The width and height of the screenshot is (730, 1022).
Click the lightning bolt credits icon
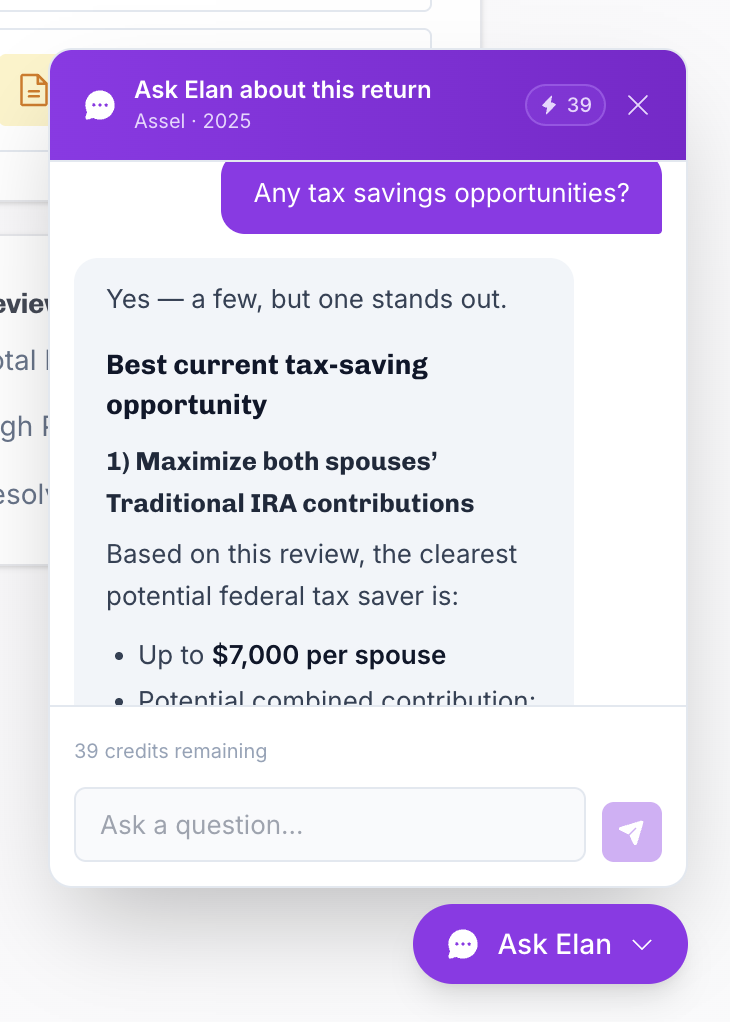(x=549, y=105)
